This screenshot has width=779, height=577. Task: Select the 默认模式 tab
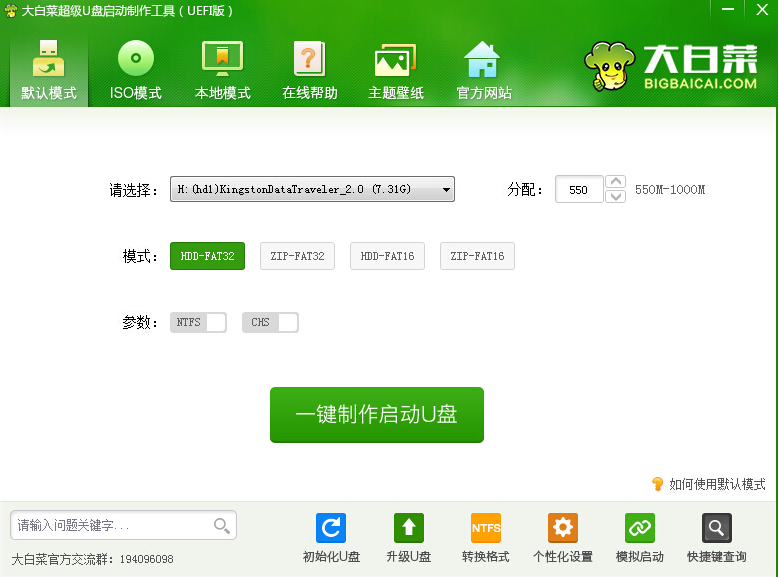click(48, 70)
